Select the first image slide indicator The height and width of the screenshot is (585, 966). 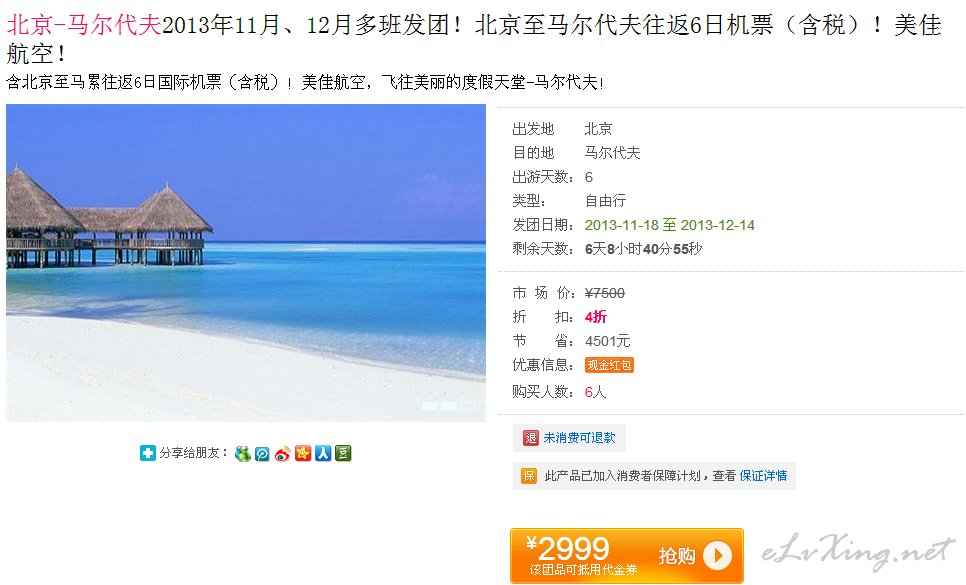click(x=430, y=406)
